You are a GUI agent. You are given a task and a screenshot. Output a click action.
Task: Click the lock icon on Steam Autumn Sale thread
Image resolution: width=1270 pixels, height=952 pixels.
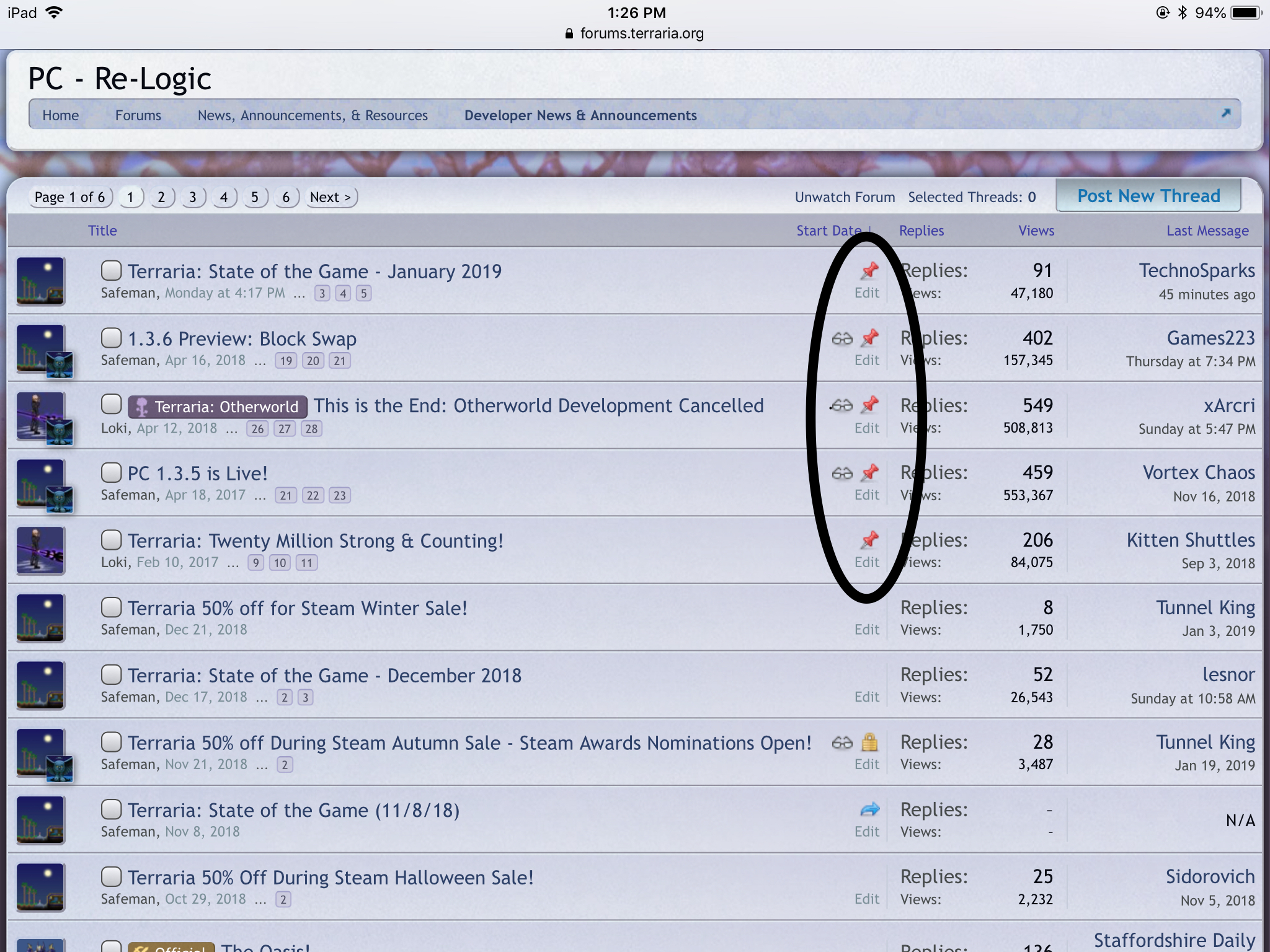(870, 742)
